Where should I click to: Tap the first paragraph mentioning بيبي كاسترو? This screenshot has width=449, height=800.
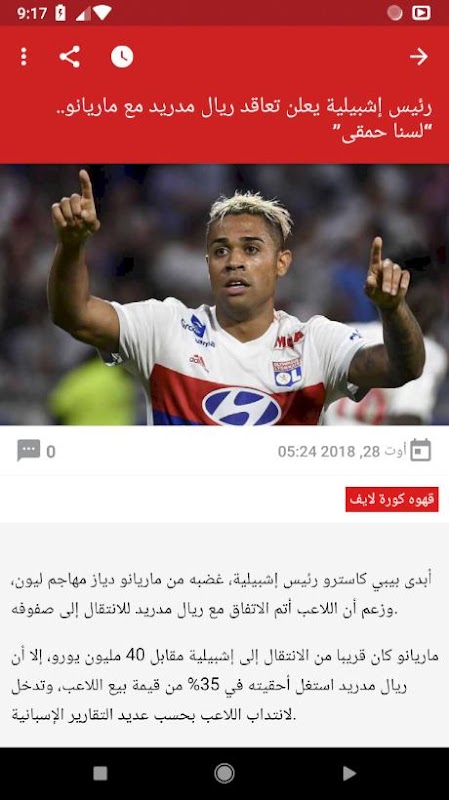pyautogui.click(x=221, y=595)
